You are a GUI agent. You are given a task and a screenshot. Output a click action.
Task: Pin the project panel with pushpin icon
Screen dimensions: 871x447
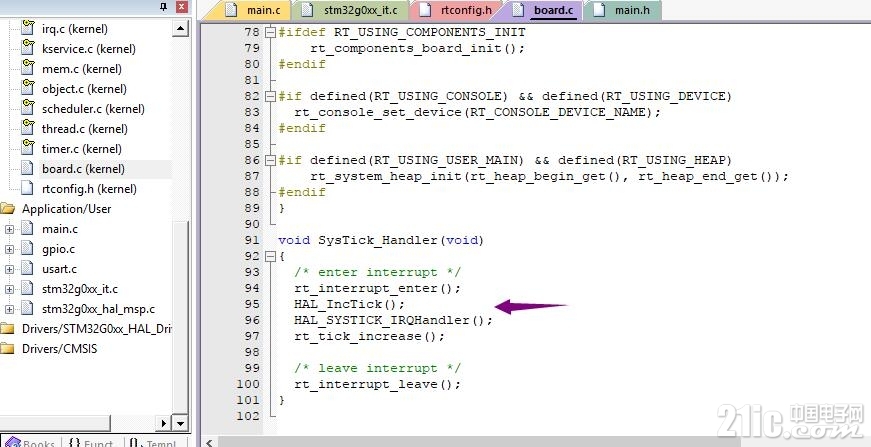pos(164,7)
